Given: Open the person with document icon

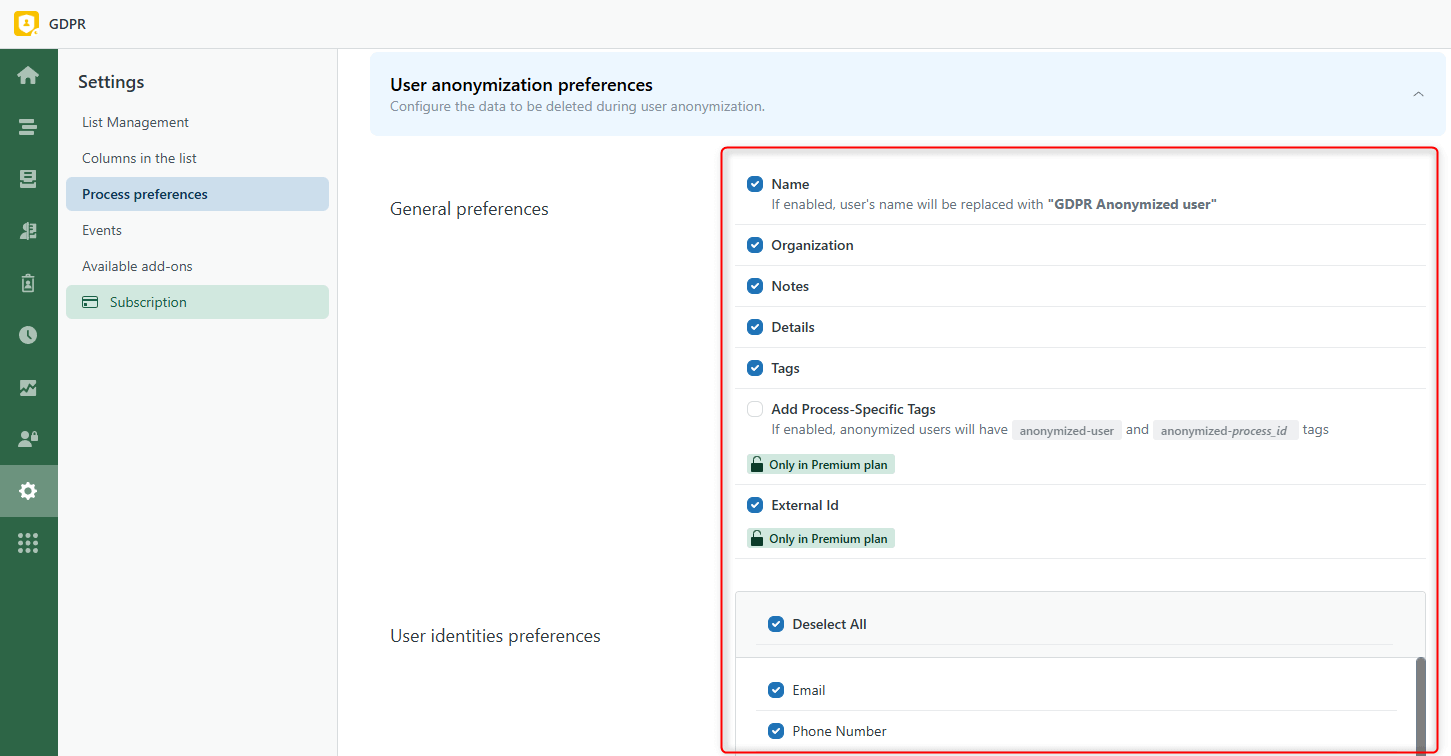Looking at the screenshot, I should [28, 231].
